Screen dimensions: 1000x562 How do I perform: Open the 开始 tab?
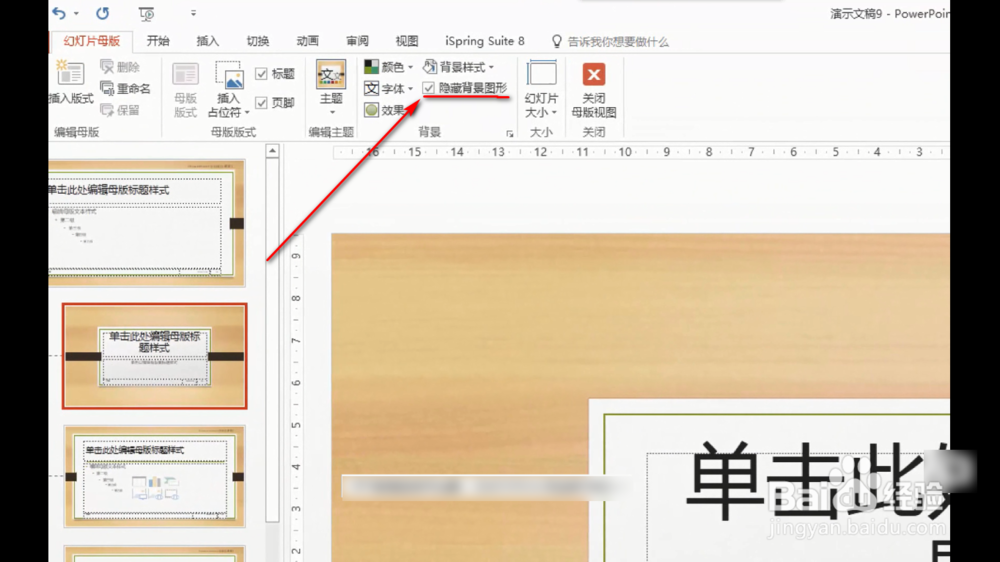tap(158, 41)
